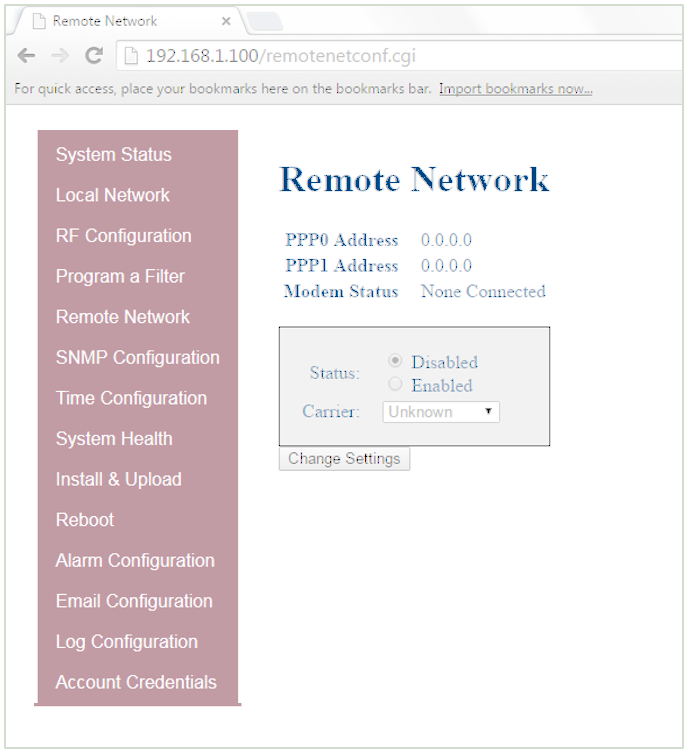Image resolution: width=693 pixels, height=754 pixels.
Task: Go to Time Configuration
Action: click(x=131, y=398)
